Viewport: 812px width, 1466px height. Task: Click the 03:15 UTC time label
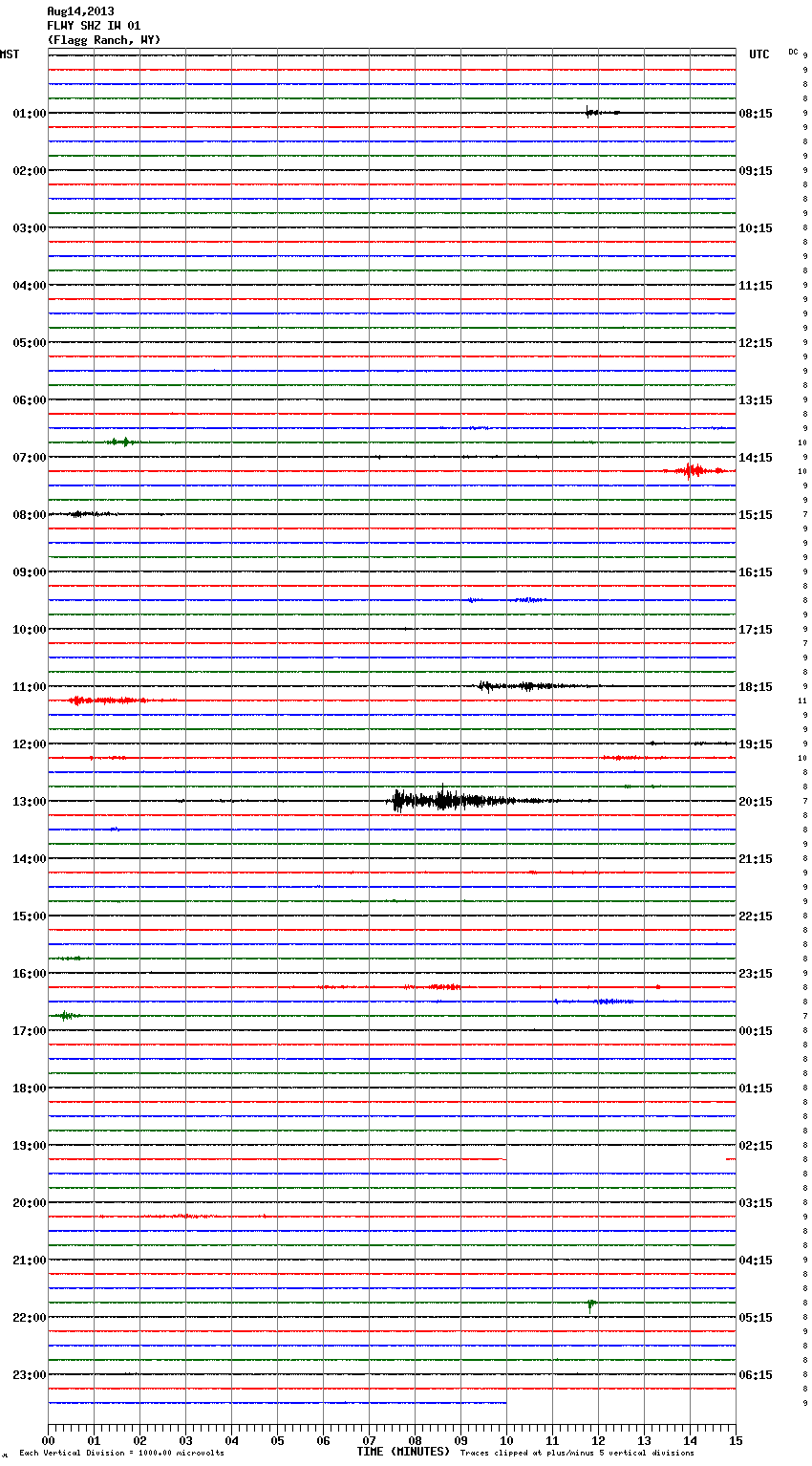click(x=756, y=1203)
